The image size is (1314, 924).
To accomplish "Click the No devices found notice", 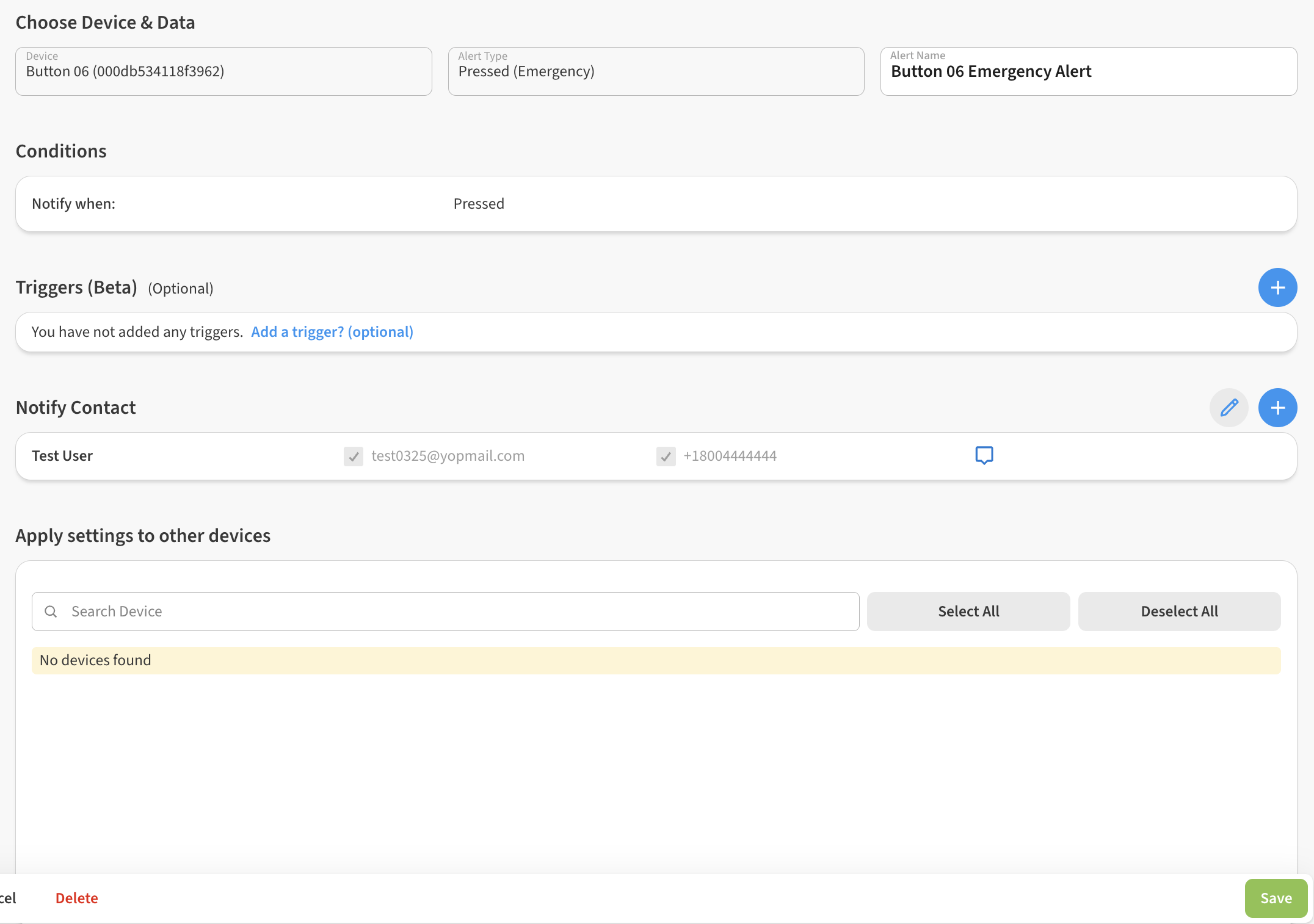I will (x=656, y=660).
